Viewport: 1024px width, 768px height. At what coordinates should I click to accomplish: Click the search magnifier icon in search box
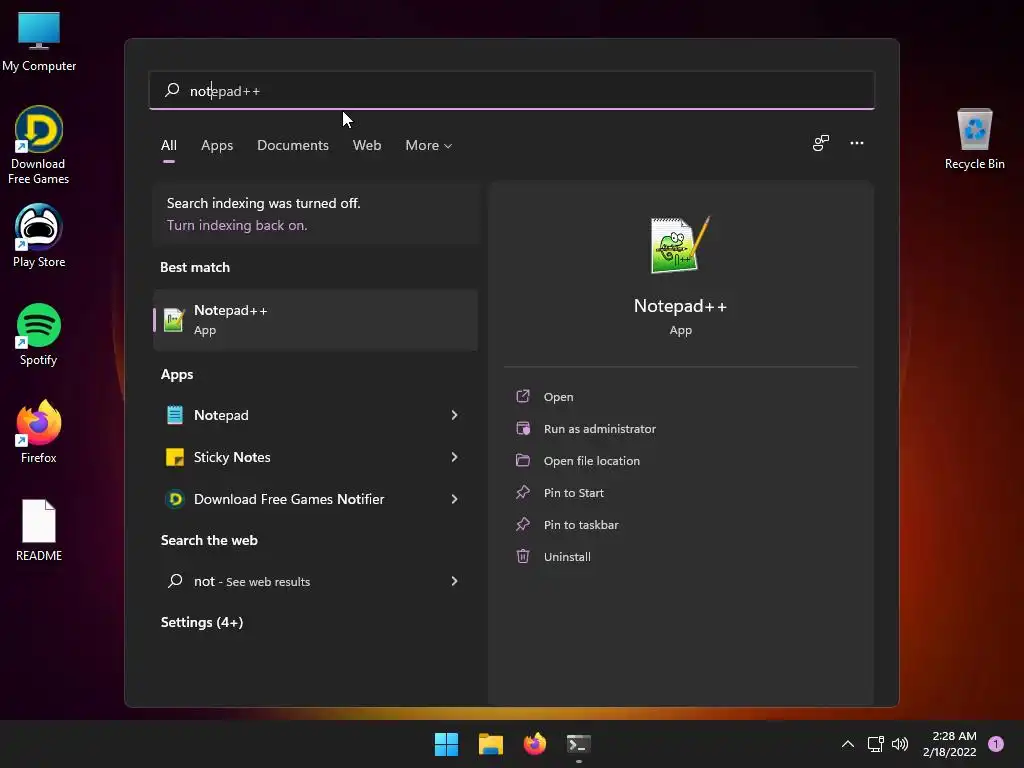pos(172,90)
